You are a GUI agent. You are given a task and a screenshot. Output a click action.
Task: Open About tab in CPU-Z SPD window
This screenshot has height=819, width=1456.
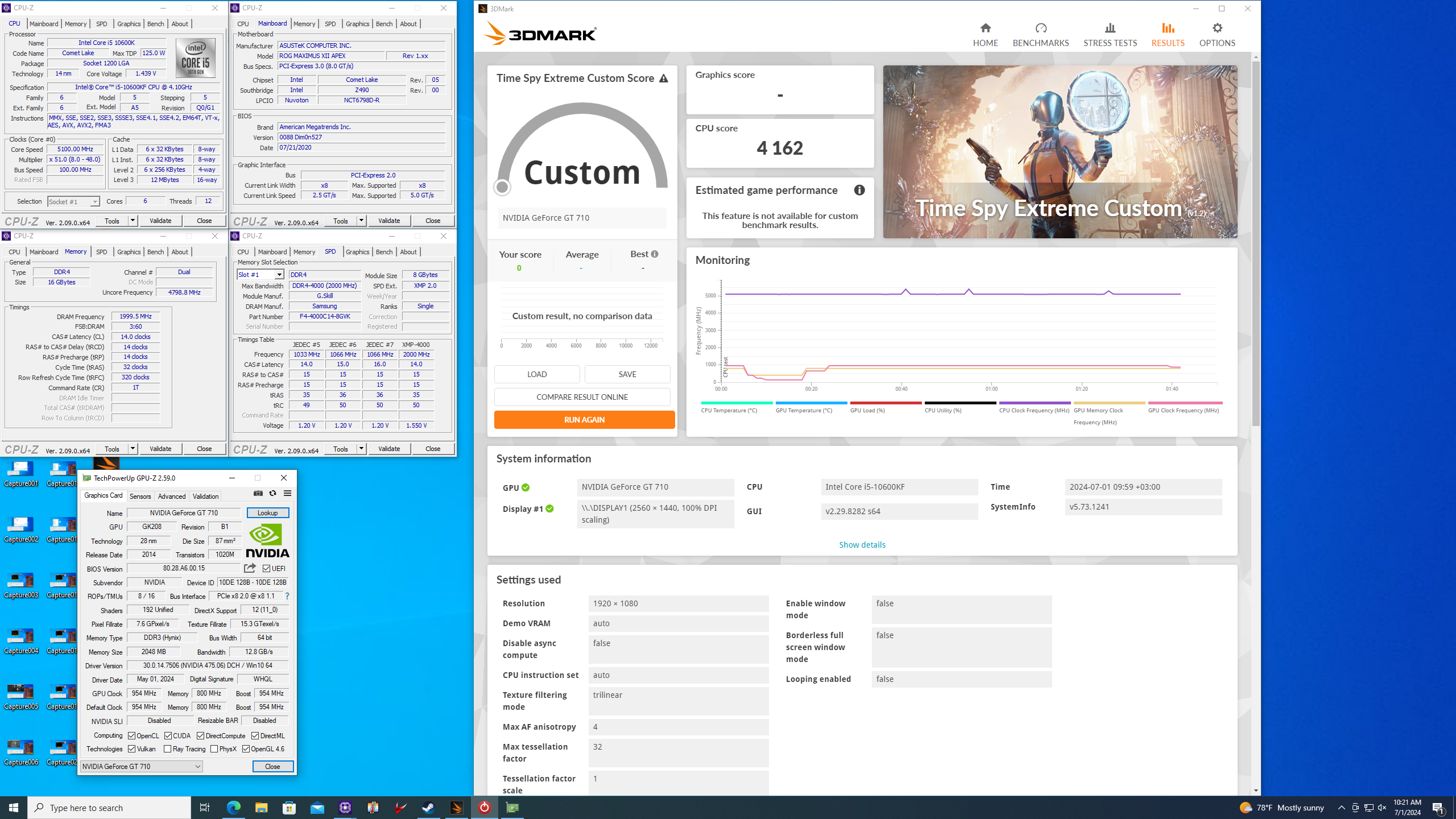tap(408, 252)
